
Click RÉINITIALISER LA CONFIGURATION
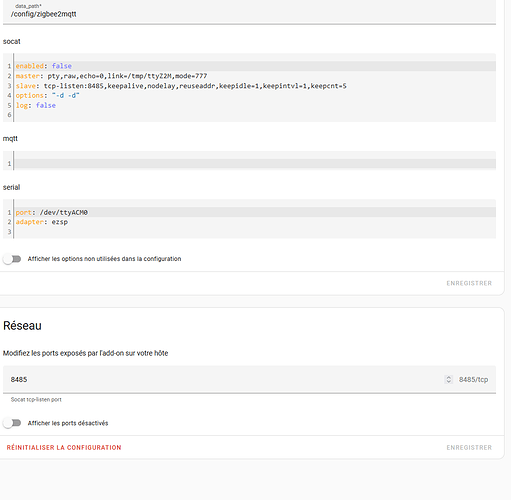[64, 448]
